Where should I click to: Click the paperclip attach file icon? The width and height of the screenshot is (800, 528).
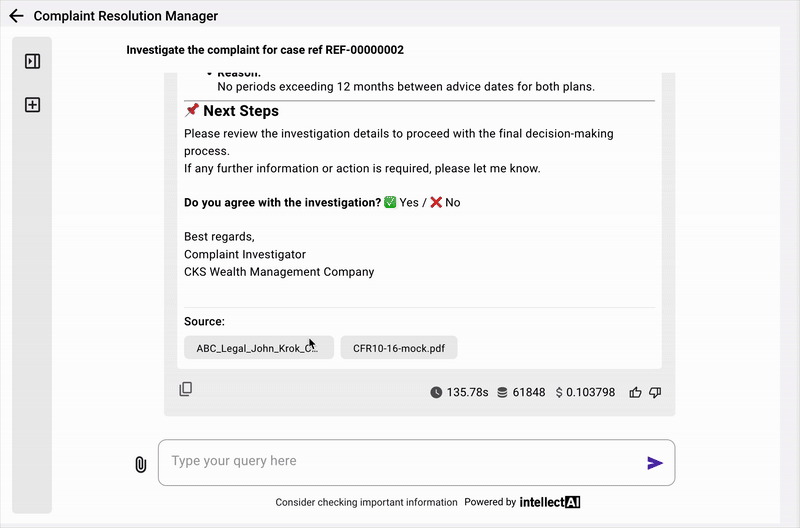141,464
